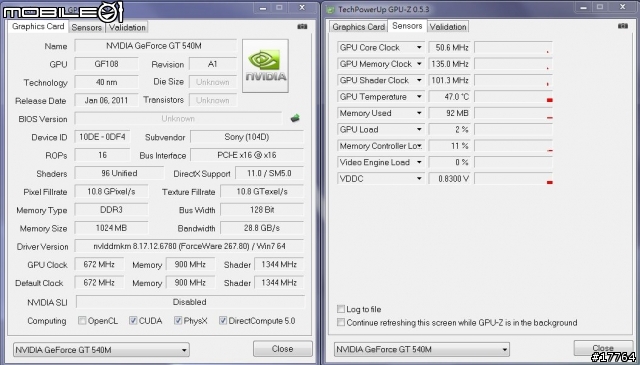
Task: Click Release Date value Jan 06, 2011
Action: [107, 100]
